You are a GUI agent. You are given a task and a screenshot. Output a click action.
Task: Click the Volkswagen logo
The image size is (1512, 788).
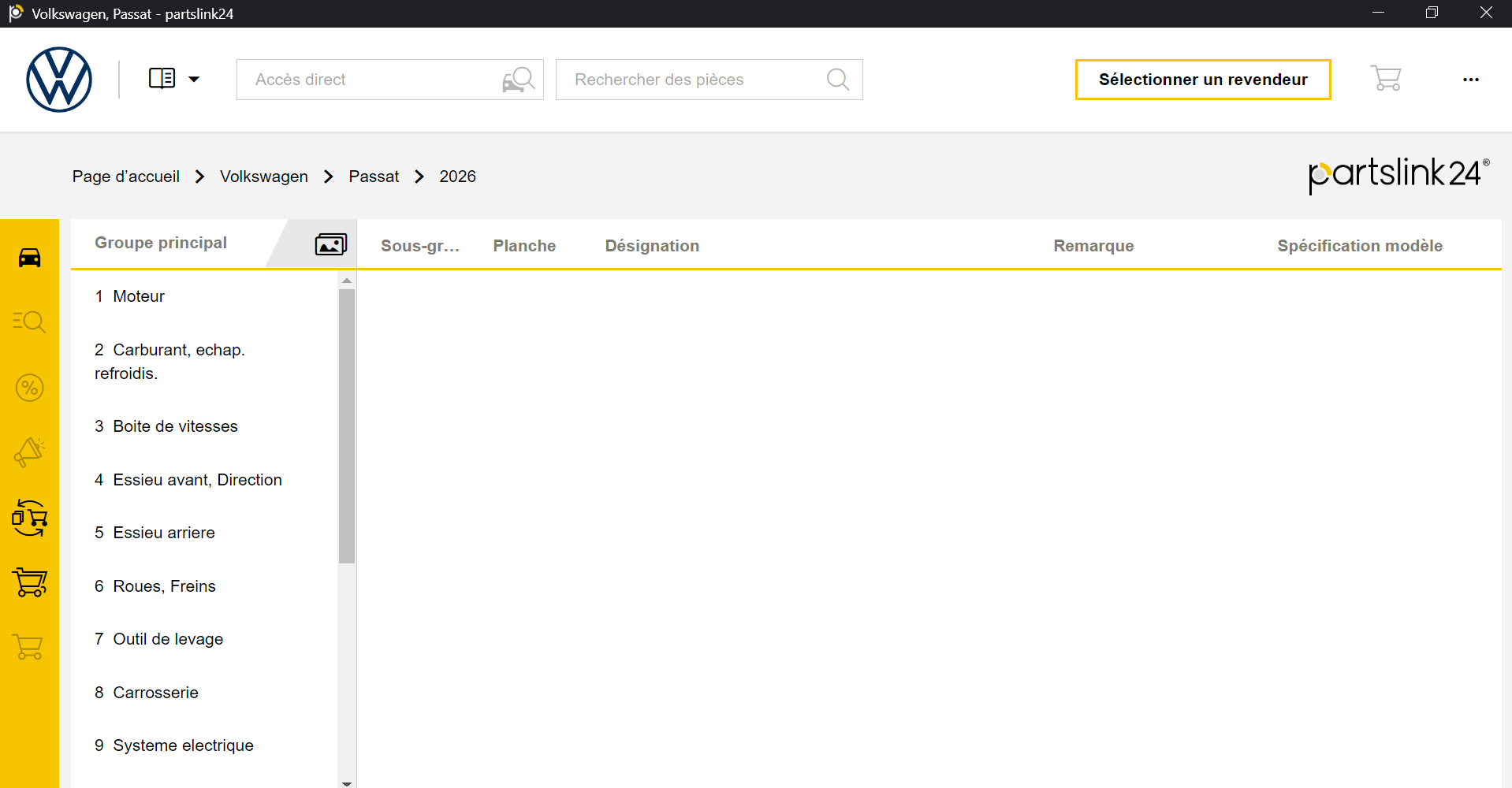59,80
